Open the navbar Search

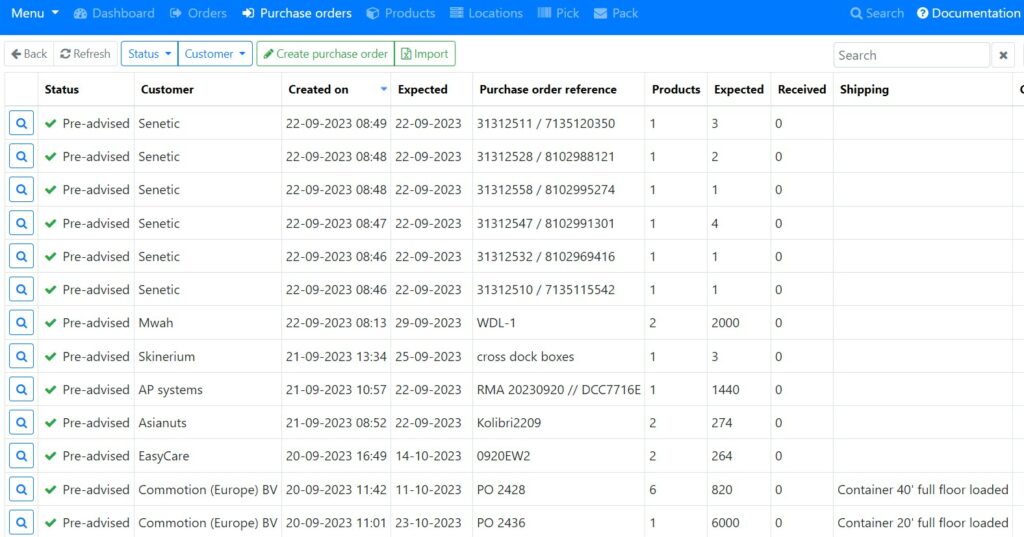point(877,13)
